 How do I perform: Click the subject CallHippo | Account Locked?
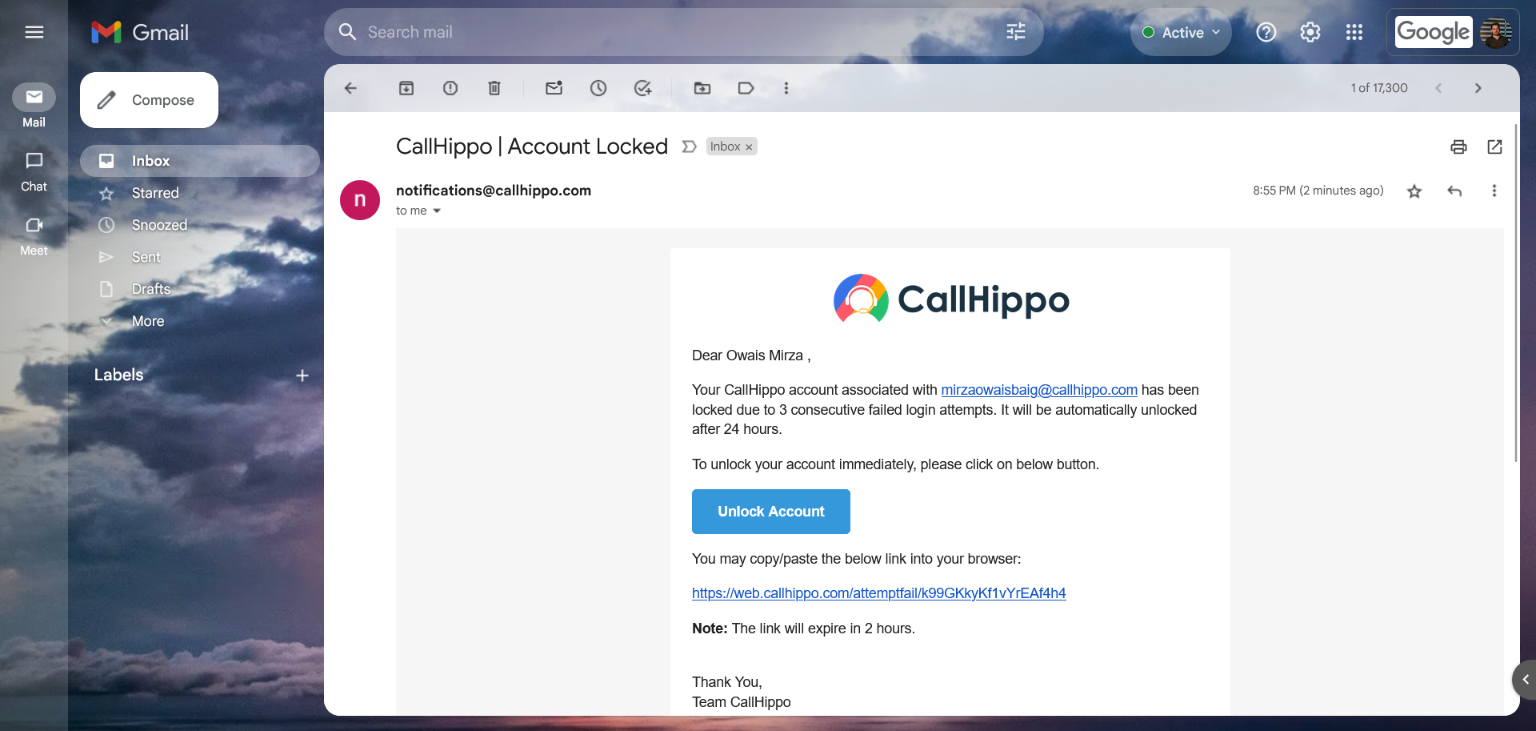532,146
